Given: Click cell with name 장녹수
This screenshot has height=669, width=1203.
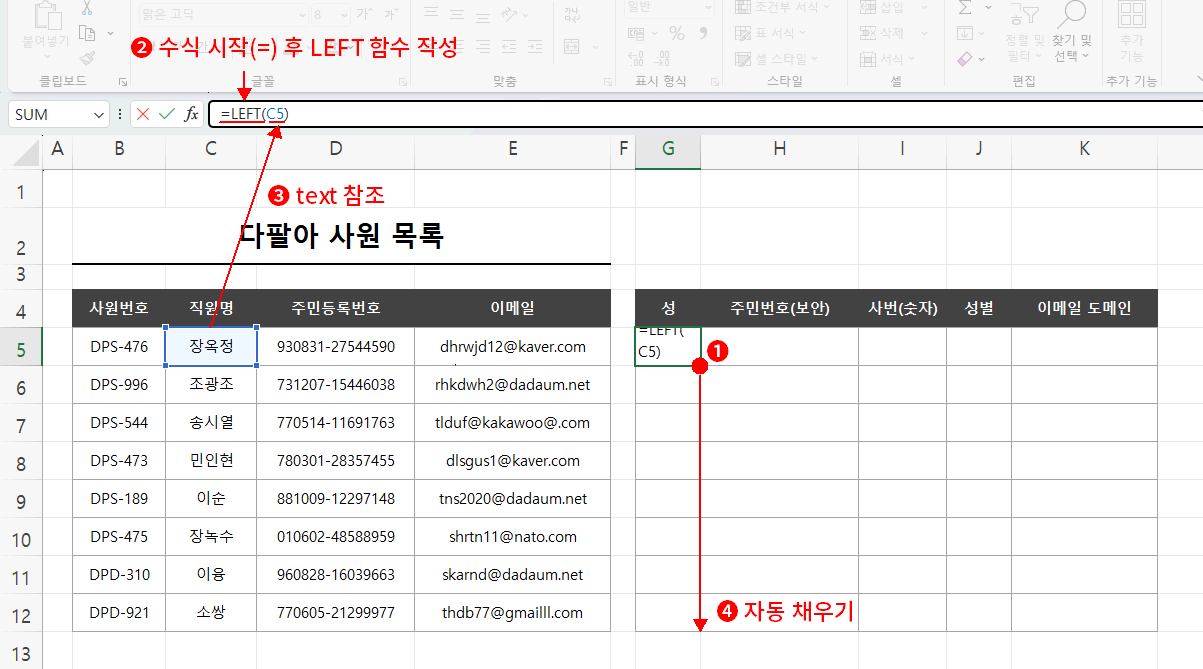Looking at the screenshot, I should coord(211,537).
